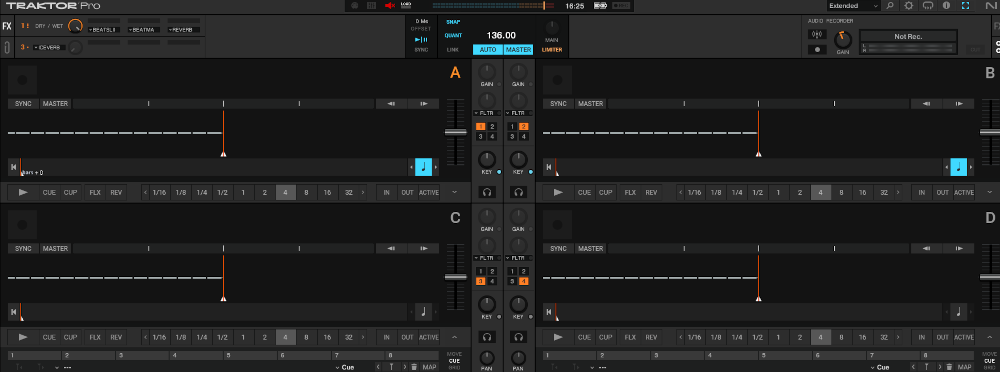This screenshot has height=372, width=1000.
Task: Click the paperclip icon below FX
Action: (x=6, y=47)
